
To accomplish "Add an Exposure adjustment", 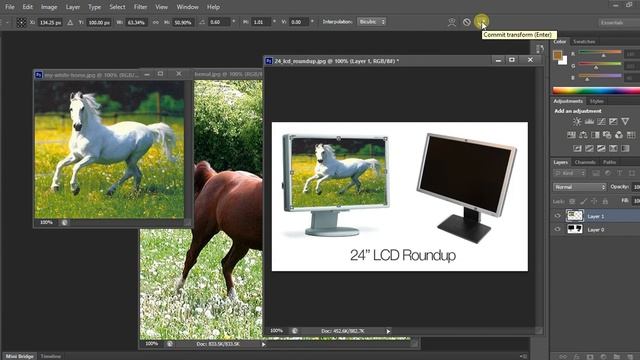I will coord(613,122).
